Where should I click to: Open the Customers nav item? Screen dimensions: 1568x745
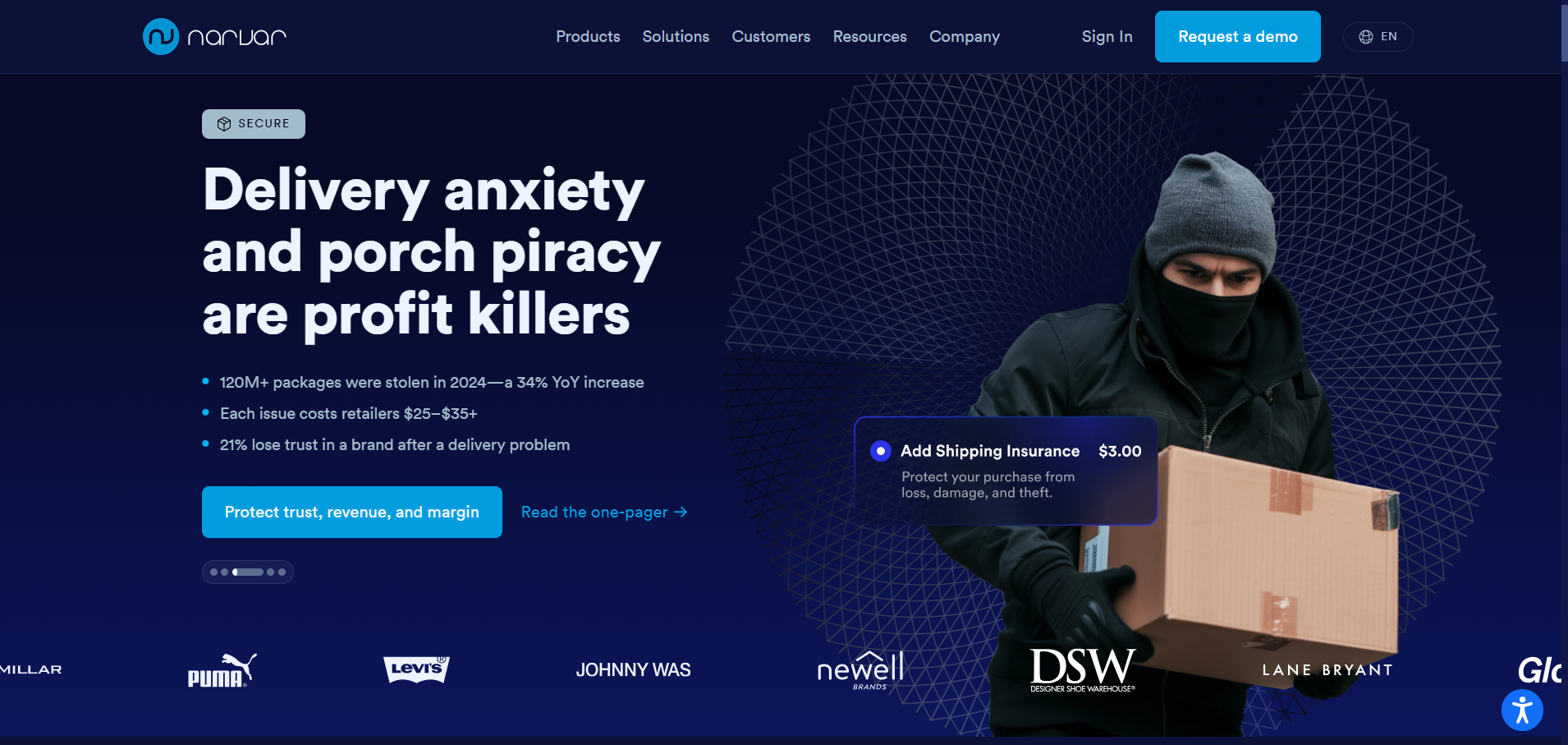click(x=771, y=37)
